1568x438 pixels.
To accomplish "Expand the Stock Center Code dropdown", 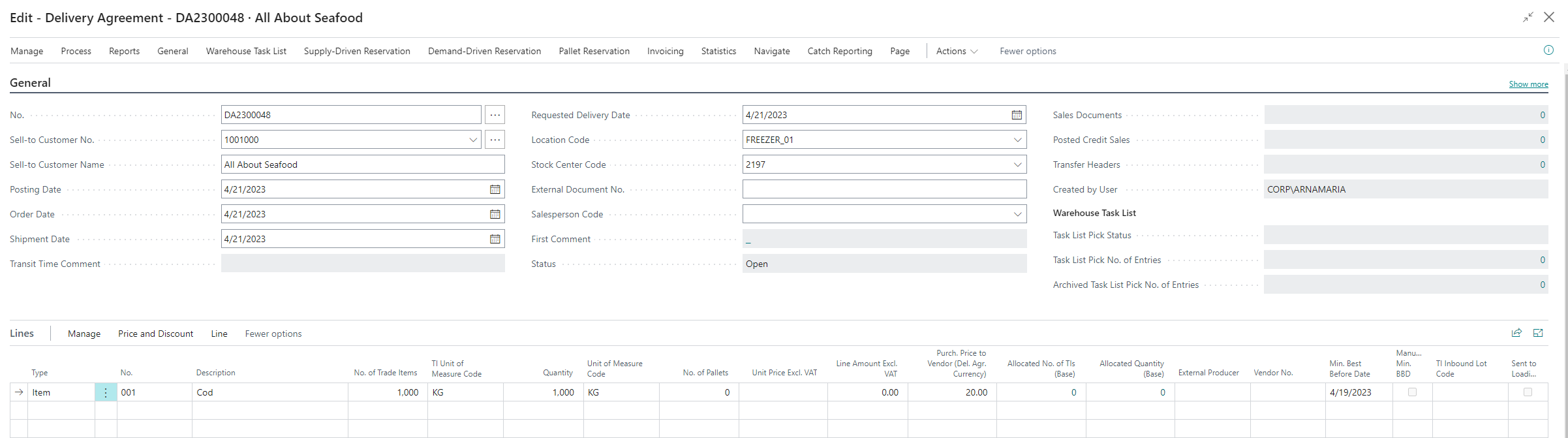I will (x=1017, y=164).
